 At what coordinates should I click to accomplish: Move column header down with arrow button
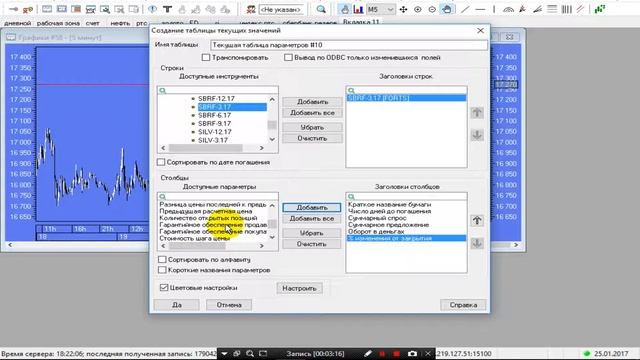click(x=477, y=243)
